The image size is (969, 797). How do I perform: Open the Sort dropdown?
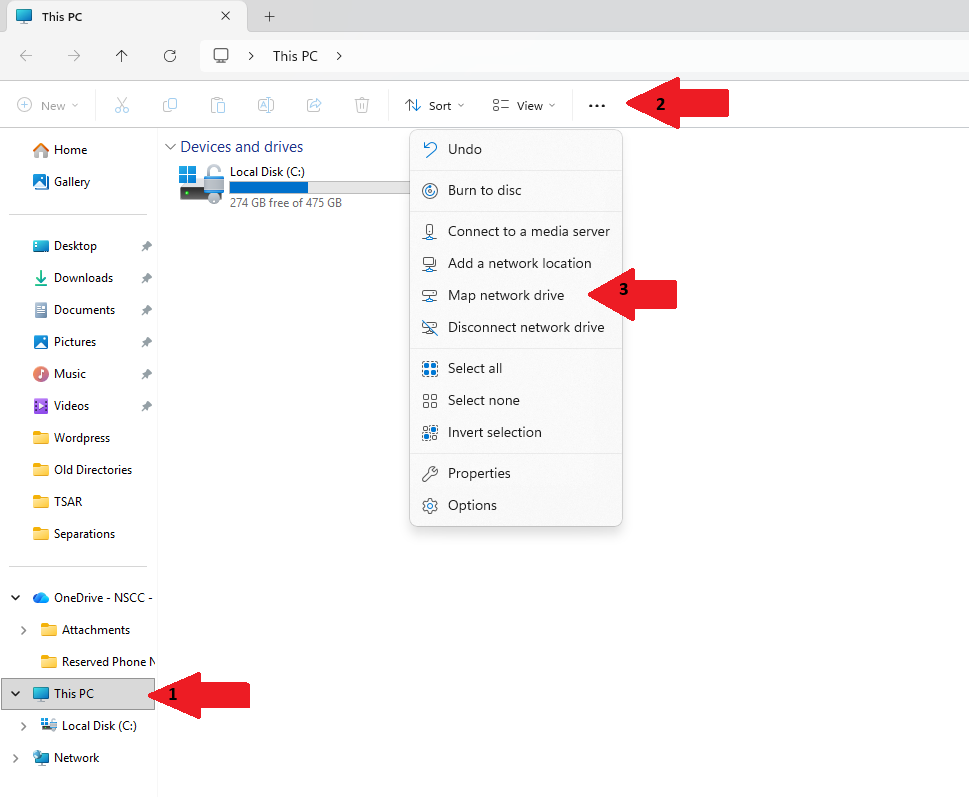point(435,104)
